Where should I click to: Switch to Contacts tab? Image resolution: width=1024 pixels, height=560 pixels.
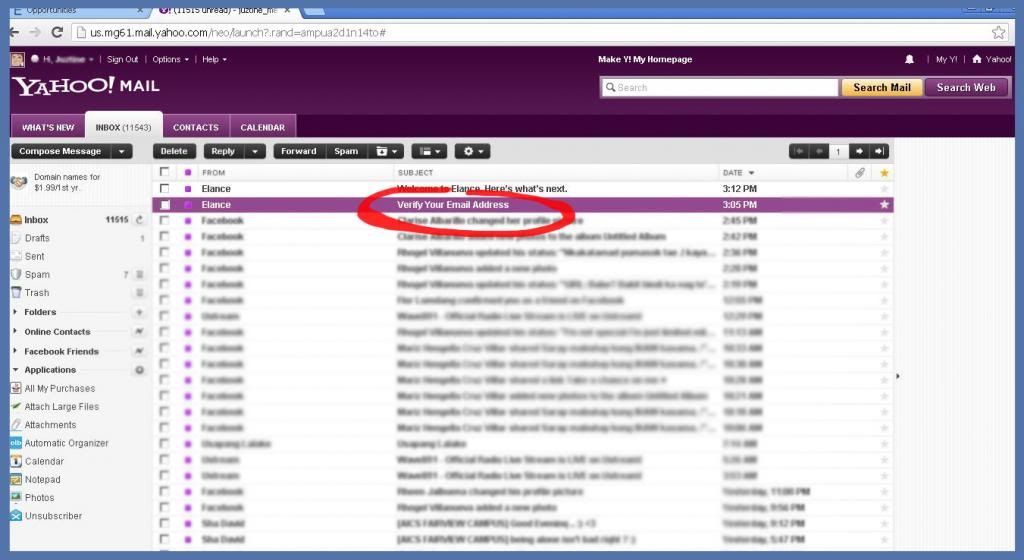pyautogui.click(x=196, y=127)
